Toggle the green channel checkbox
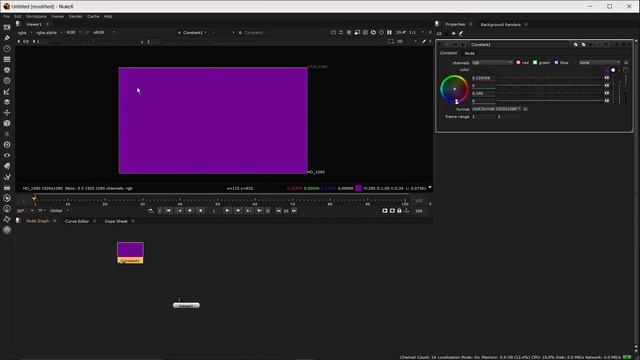This screenshot has height=360, width=640. [535, 62]
